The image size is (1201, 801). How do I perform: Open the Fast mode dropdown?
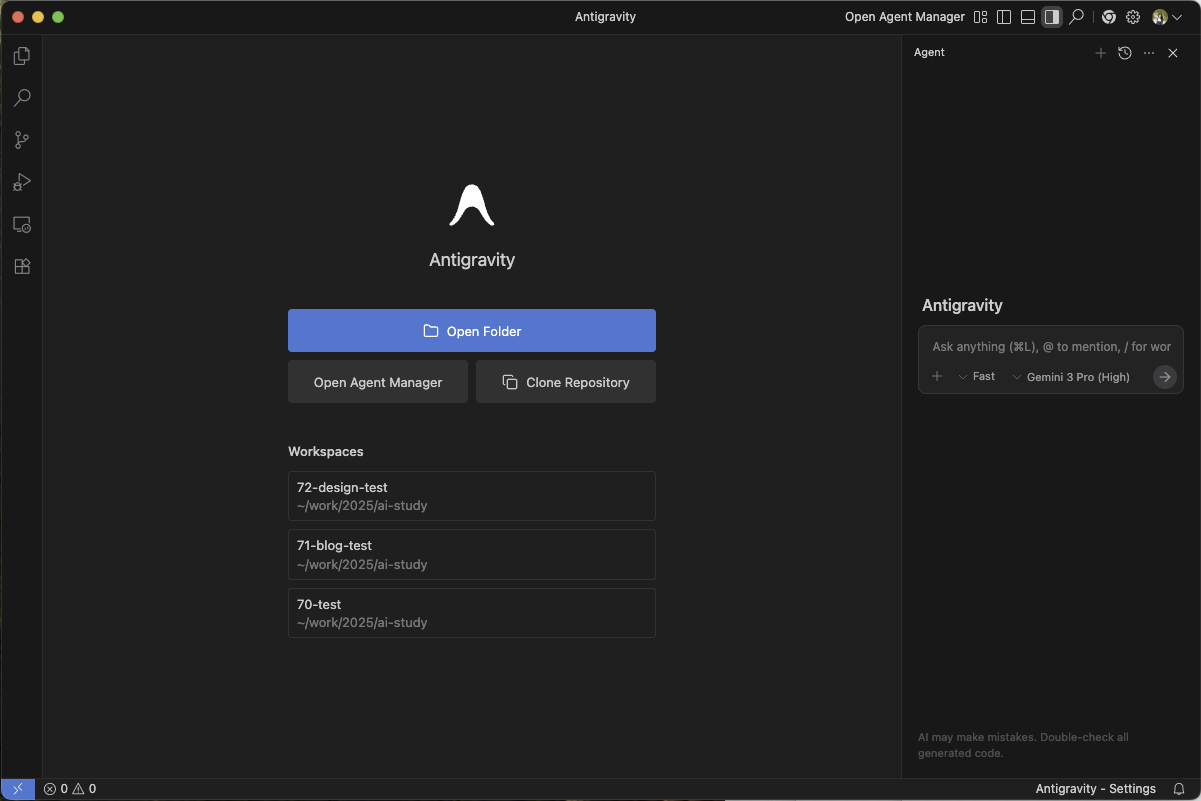pyautogui.click(x=977, y=377)
